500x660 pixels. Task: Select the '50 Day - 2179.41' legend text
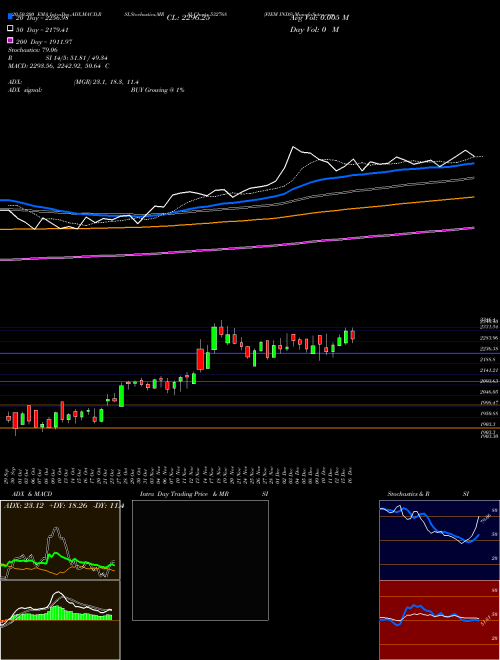pos(42,30)
